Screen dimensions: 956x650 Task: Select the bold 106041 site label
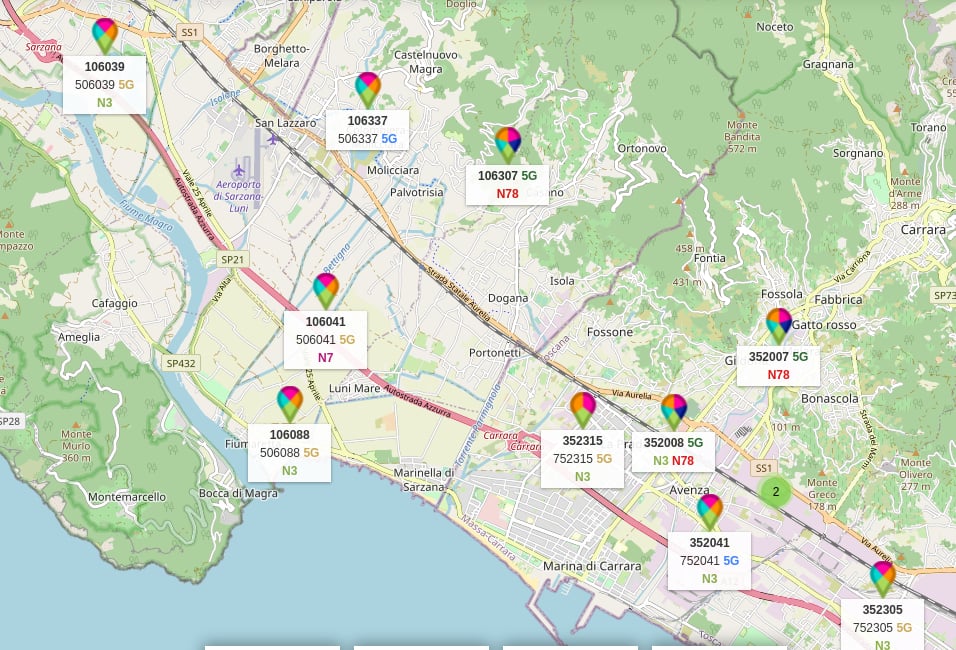[326, 321]
